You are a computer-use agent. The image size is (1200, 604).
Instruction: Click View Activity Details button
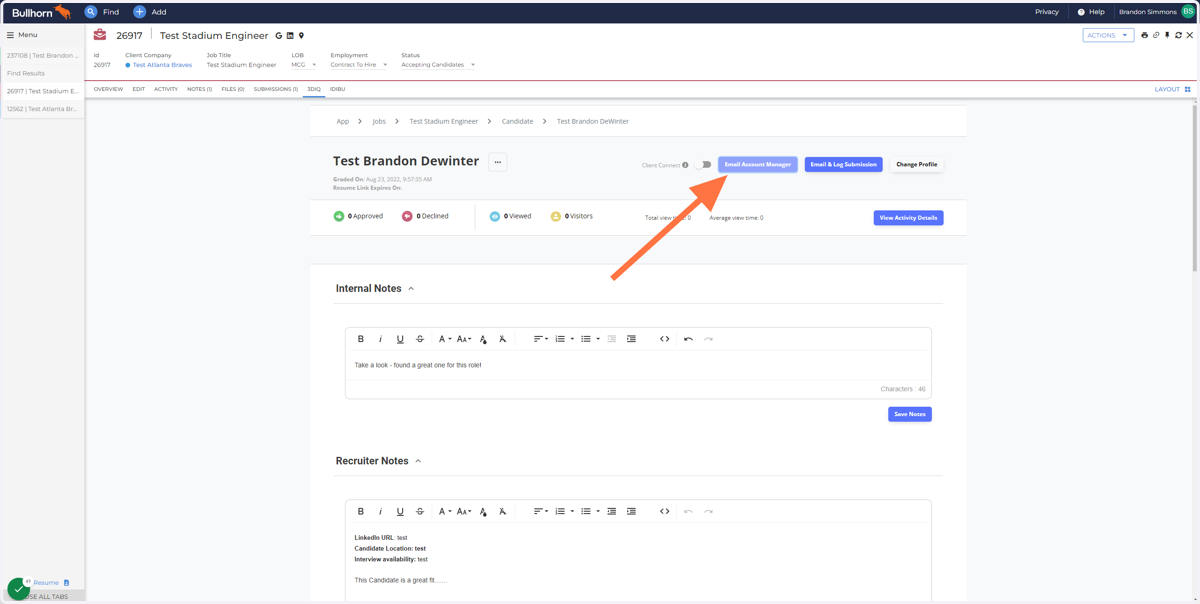coord(908,217)
